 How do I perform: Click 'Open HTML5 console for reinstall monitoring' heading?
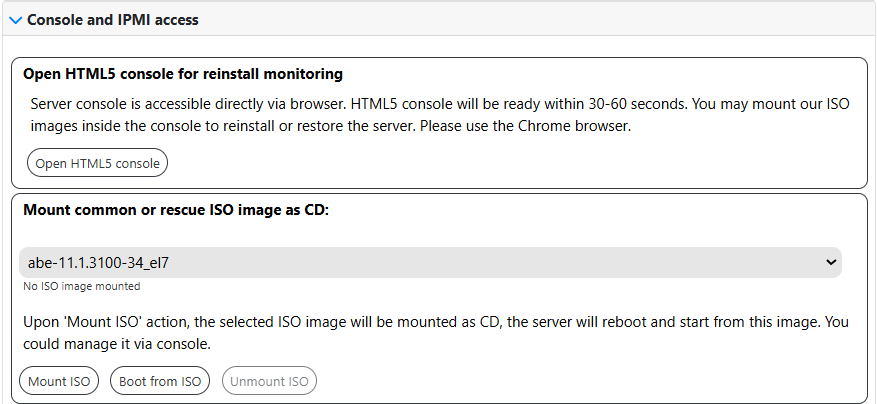(x=183, y=73)
